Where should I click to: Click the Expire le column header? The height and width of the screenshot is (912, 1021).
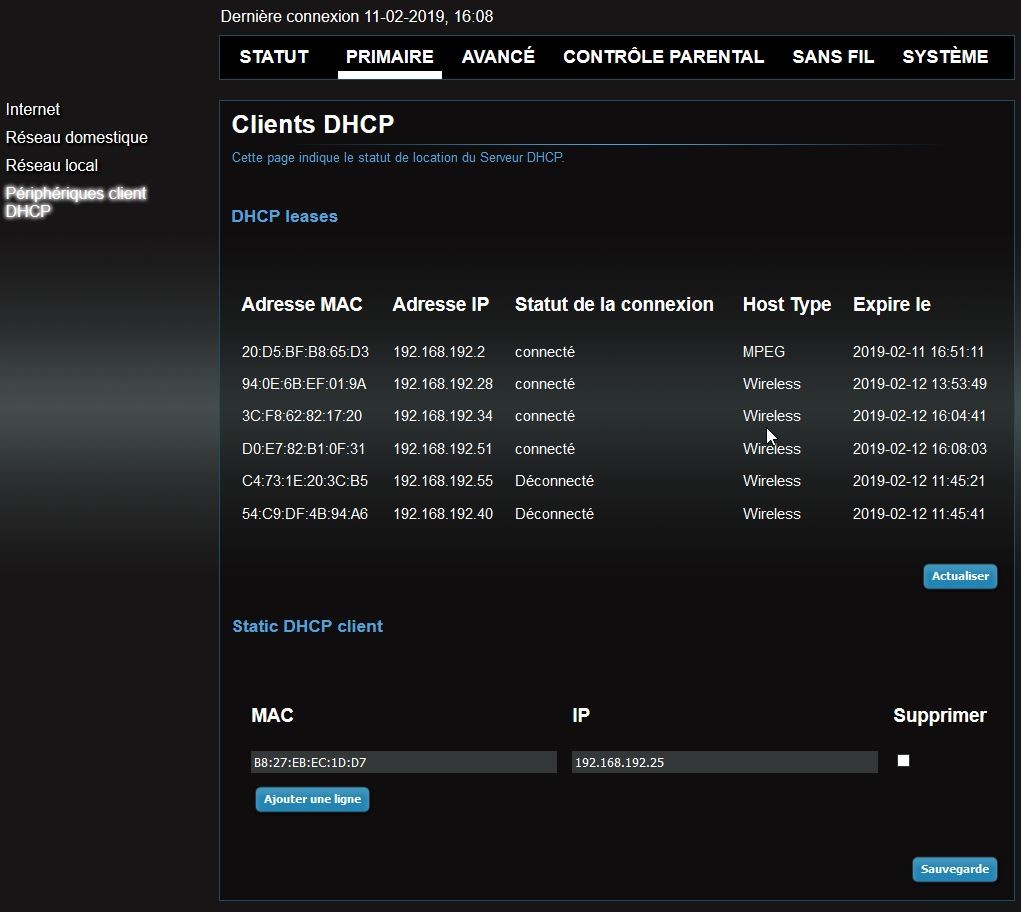point(891,304)
